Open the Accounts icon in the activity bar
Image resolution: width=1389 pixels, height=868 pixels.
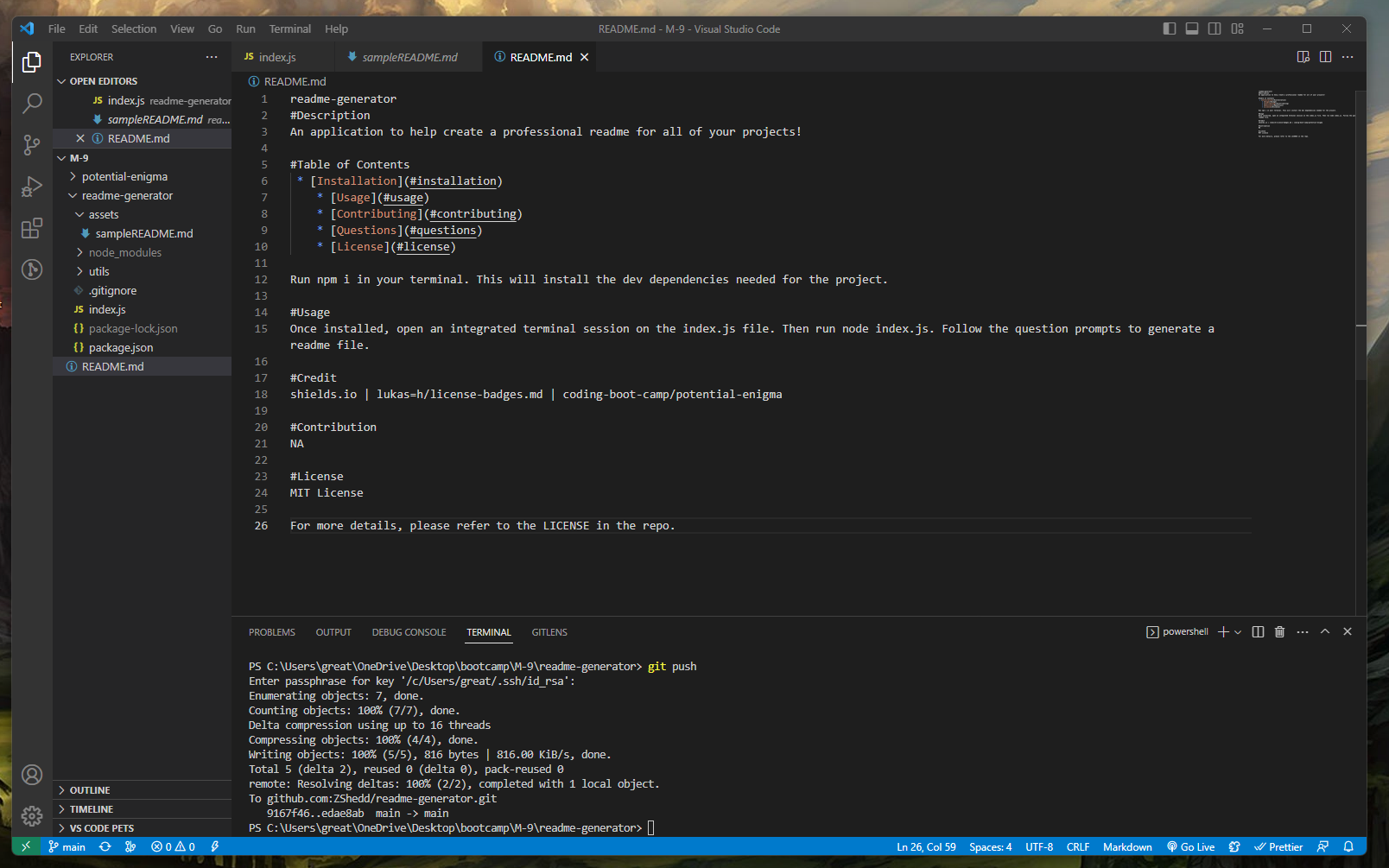pos(32,775)
